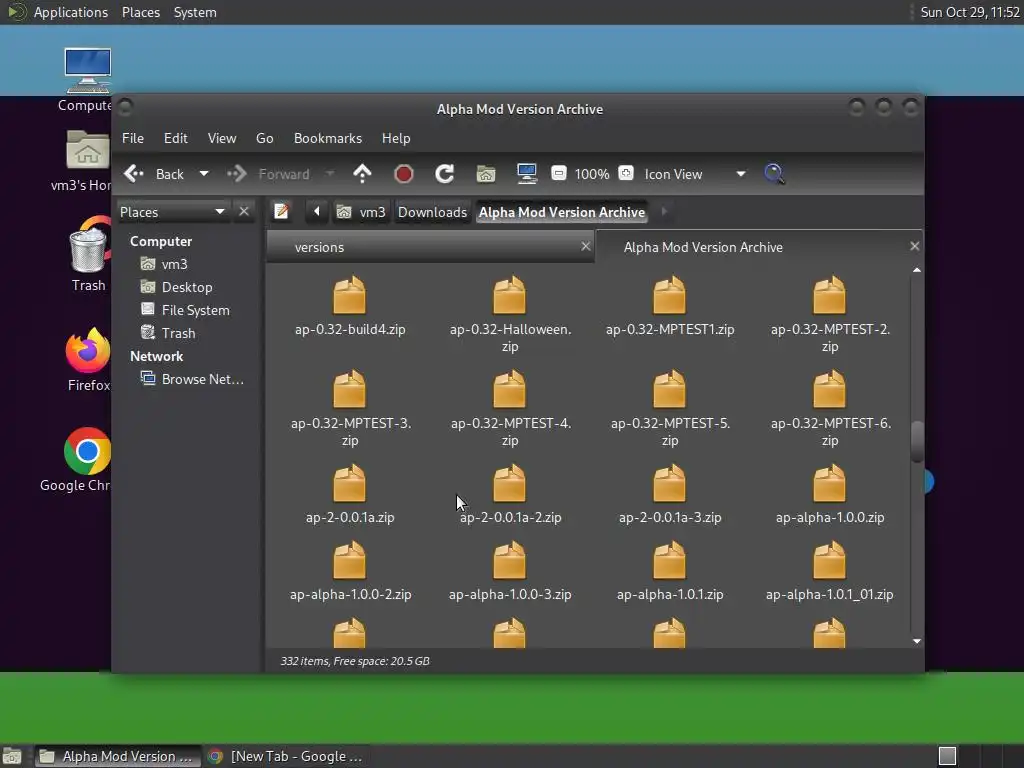Click the file list scrollbar handle

[x=917, y=441]
